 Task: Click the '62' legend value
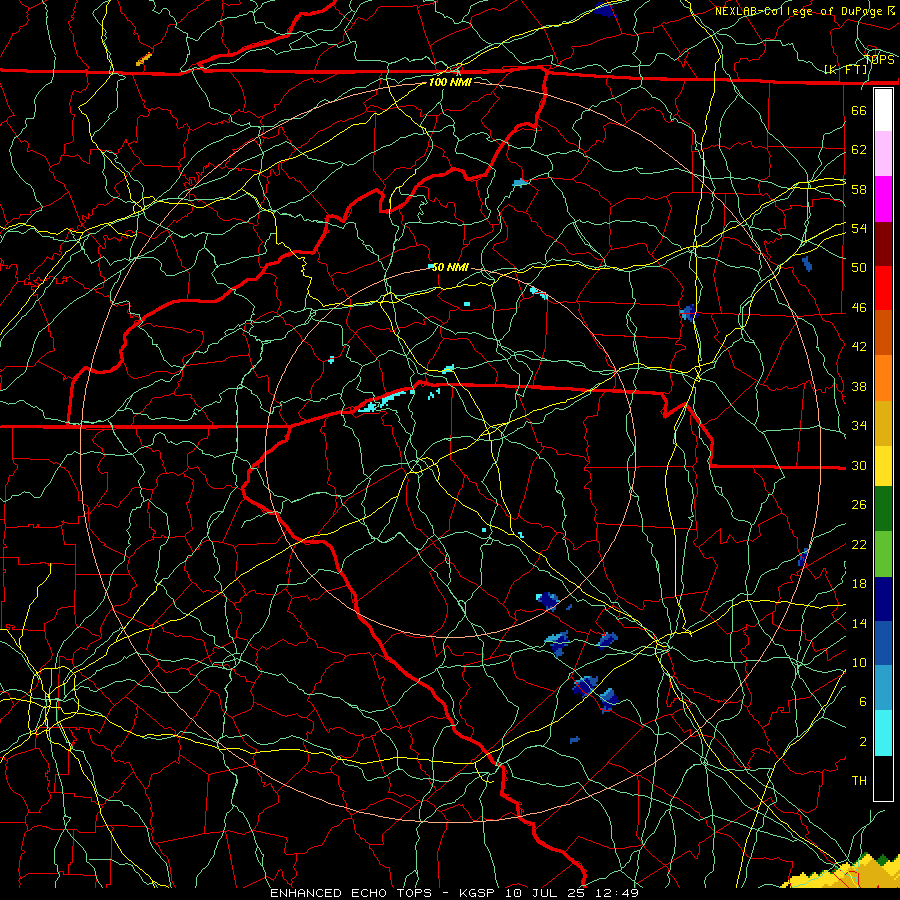coord(859,150)
